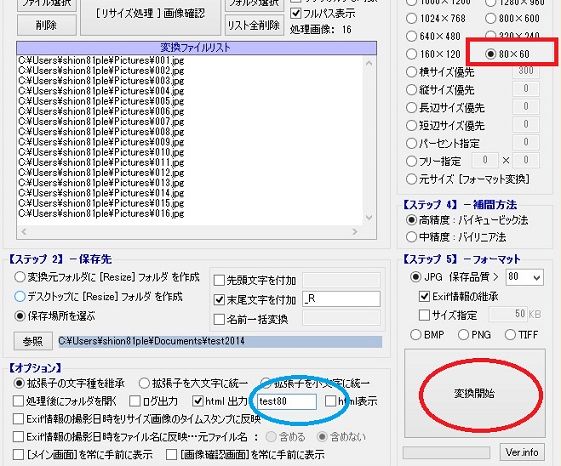Click the 参照 browse button
561x466 pixels.
click(33, 341)
